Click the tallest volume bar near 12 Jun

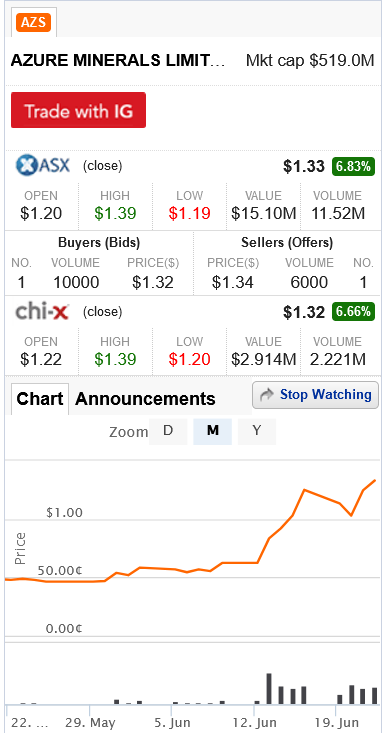tap(269, 689)
